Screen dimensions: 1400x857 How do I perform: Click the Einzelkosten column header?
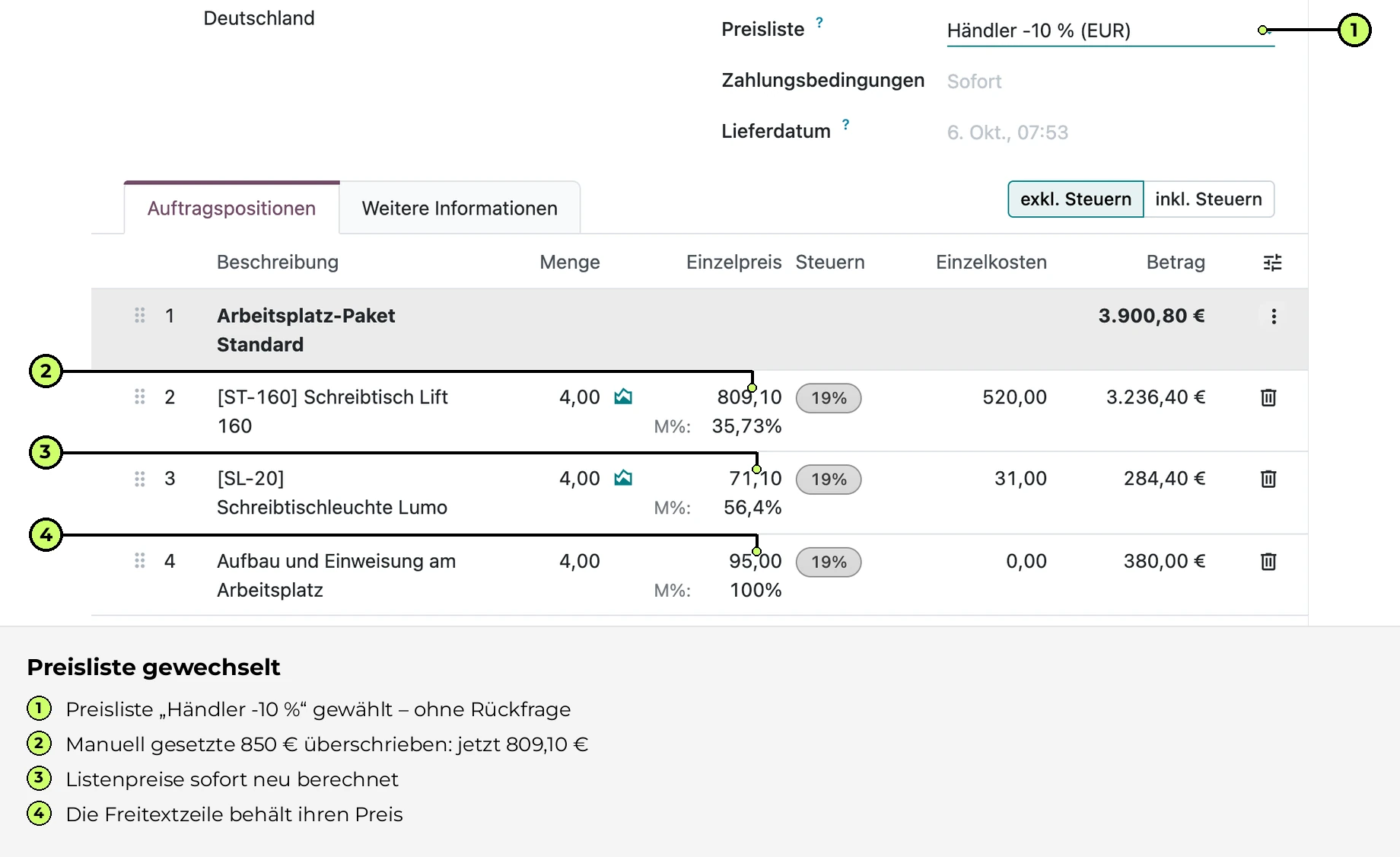click(991, 263)
